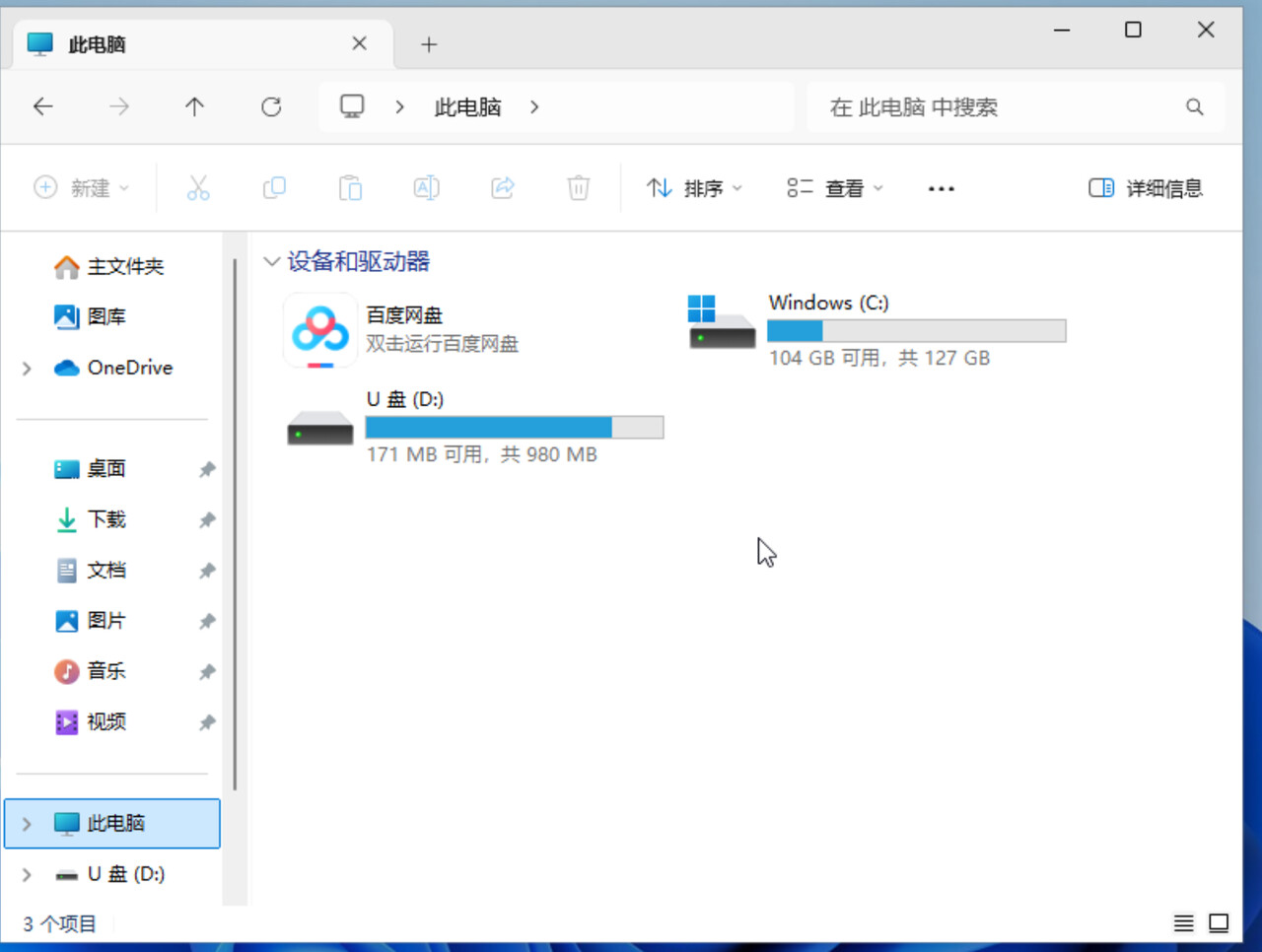The height and width of the screenshot is (952, 1262).
Task: Click the pin icon beside 音乐
Action: pyautogui.click(x=207, y=671)
